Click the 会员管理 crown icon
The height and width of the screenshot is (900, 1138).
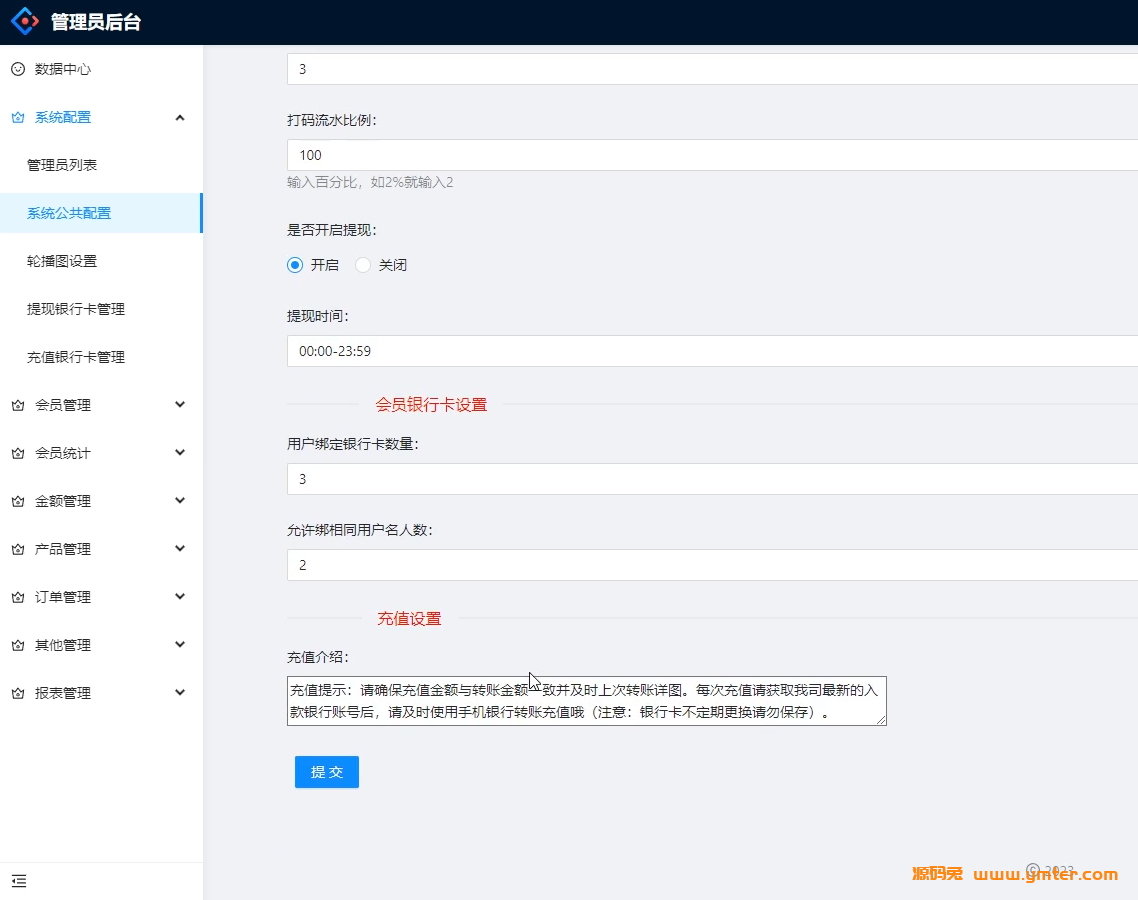(18, 405)
